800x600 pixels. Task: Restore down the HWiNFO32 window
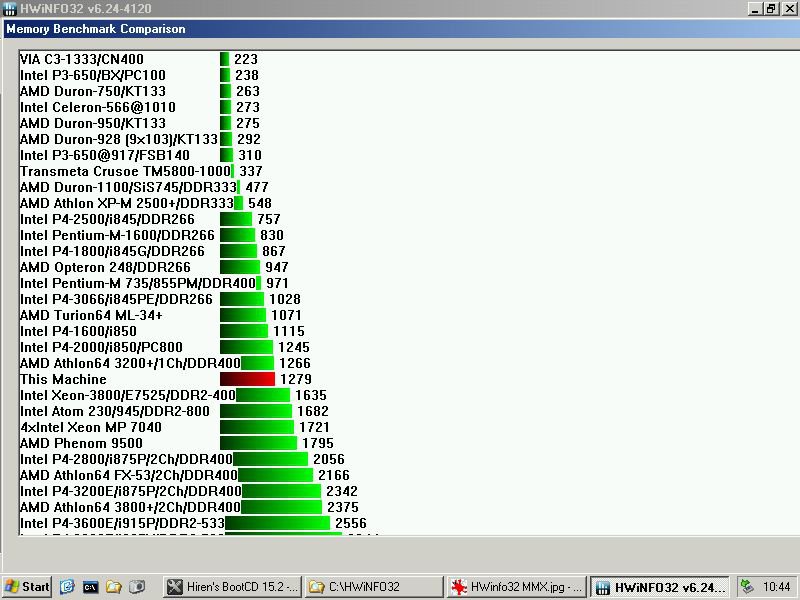click(x=771, y=8)
